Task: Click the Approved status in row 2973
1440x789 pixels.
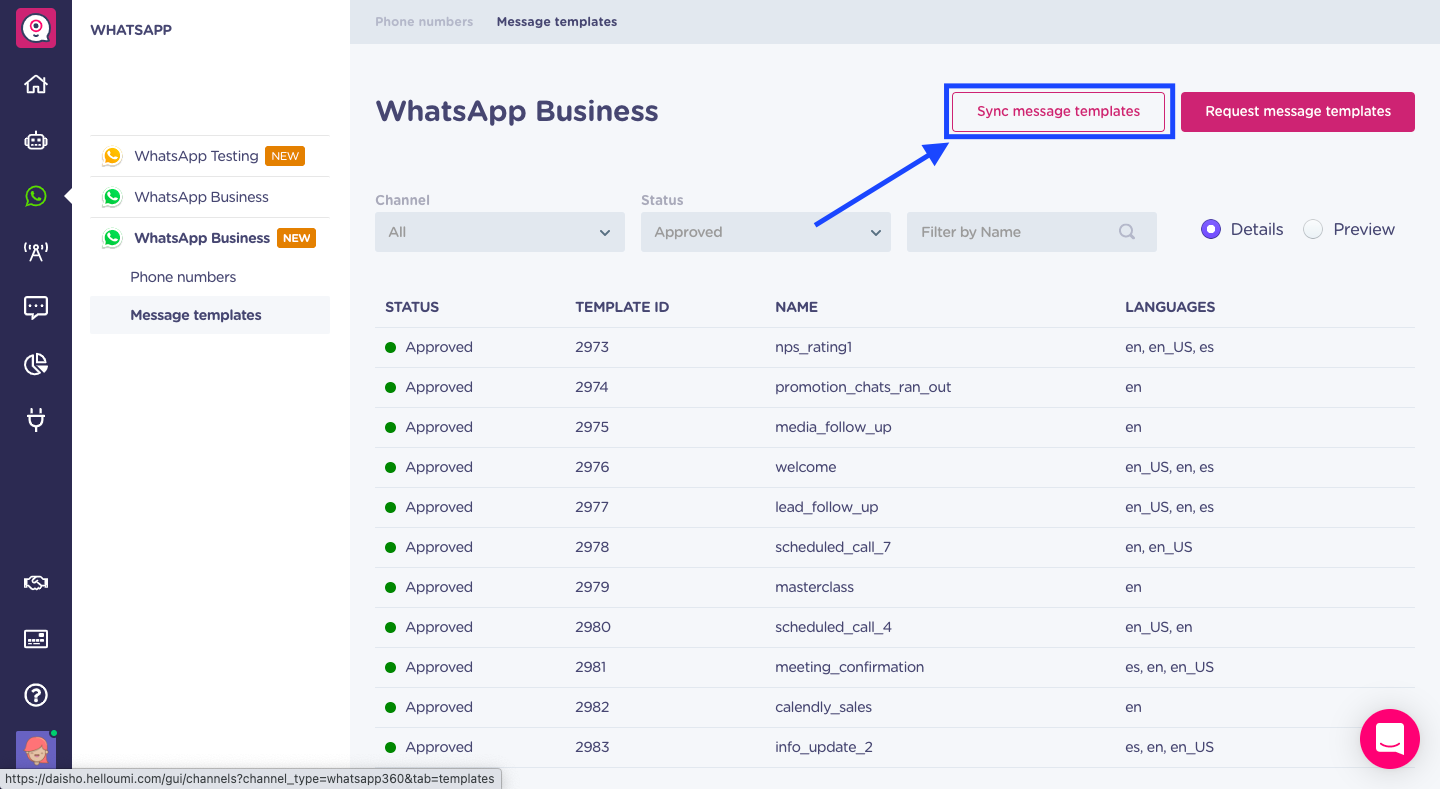Action: pos(429,347)
